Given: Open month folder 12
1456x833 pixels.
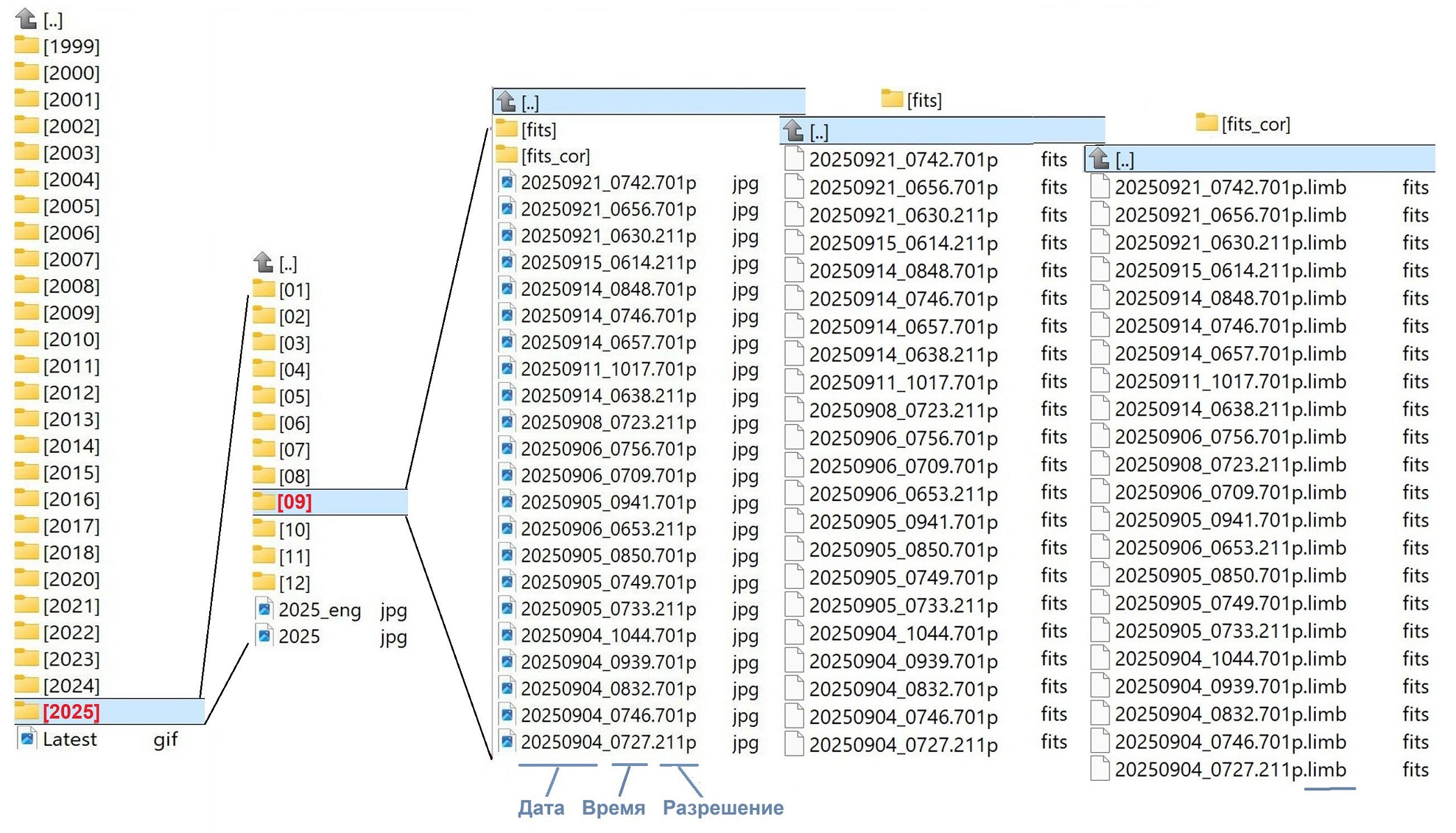Looking at the screenshot, I should point(294,583).
